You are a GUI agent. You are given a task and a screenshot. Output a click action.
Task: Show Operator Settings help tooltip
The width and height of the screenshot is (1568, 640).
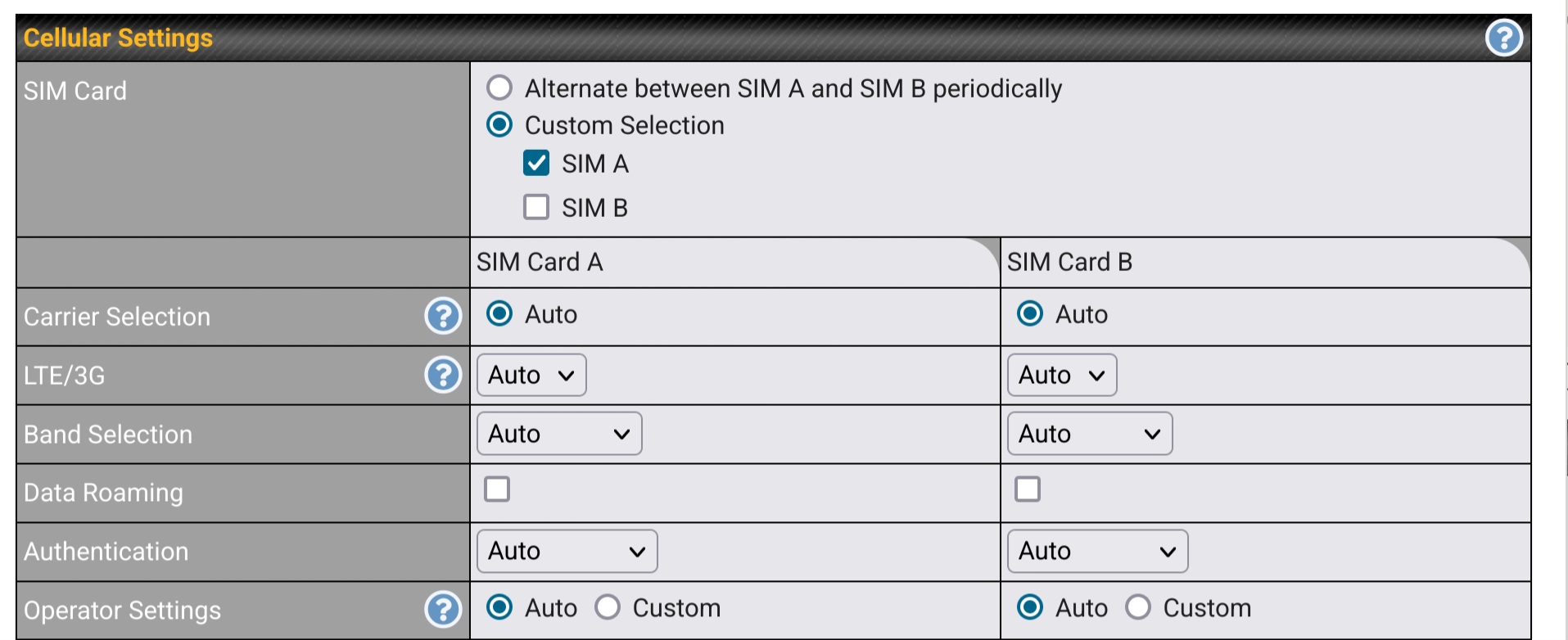[443, 610]
